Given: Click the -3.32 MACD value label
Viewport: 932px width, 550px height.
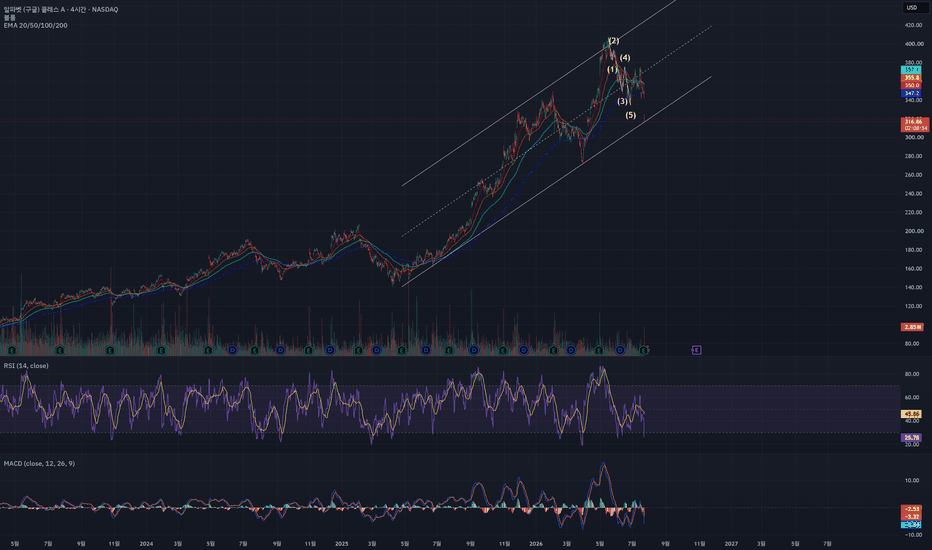Looking at the screenshot, I should pyautogui.click(x=912, y=517).
